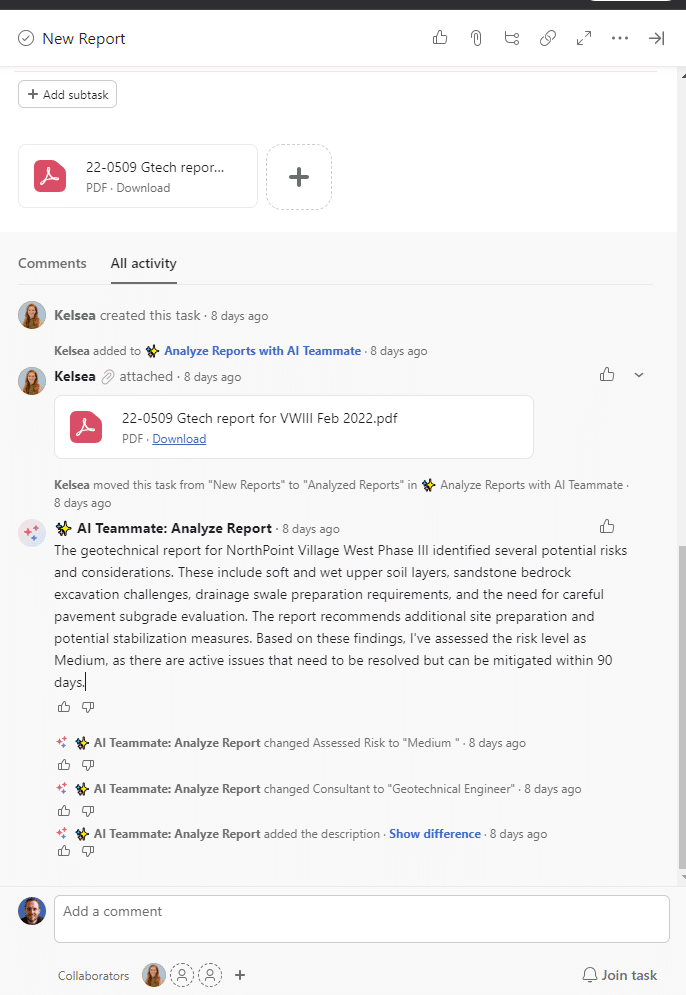This screenshot has height=995, width=686.
Task: Like this task with thumbs up icon
Action: coord(440,38)
